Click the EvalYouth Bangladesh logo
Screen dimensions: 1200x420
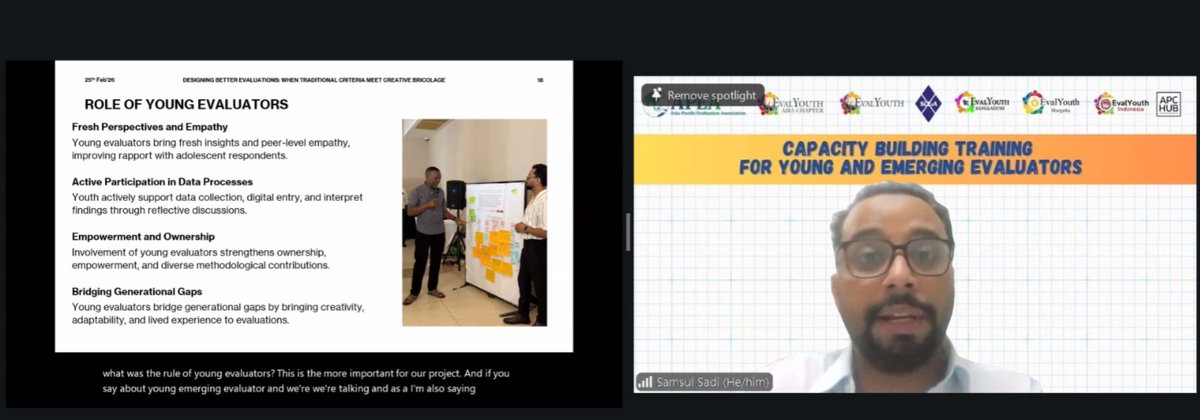click(982, 102)
